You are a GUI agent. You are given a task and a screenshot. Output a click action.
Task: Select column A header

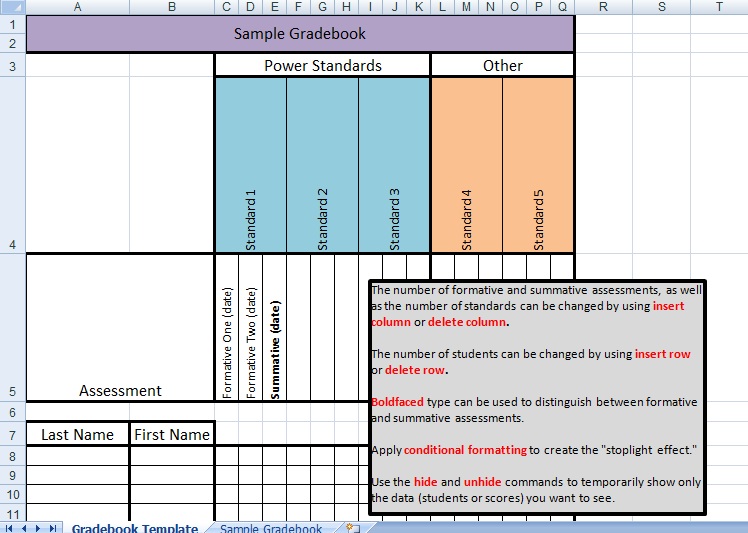tap(77, 7)
